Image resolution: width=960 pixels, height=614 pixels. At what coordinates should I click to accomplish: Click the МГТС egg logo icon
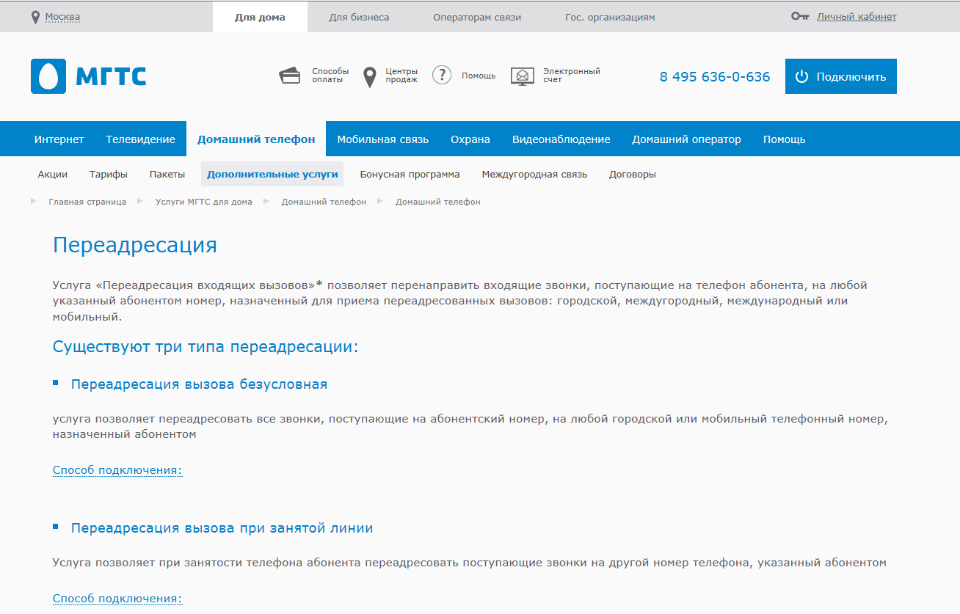pyautogui.click(x=48, y=77)
